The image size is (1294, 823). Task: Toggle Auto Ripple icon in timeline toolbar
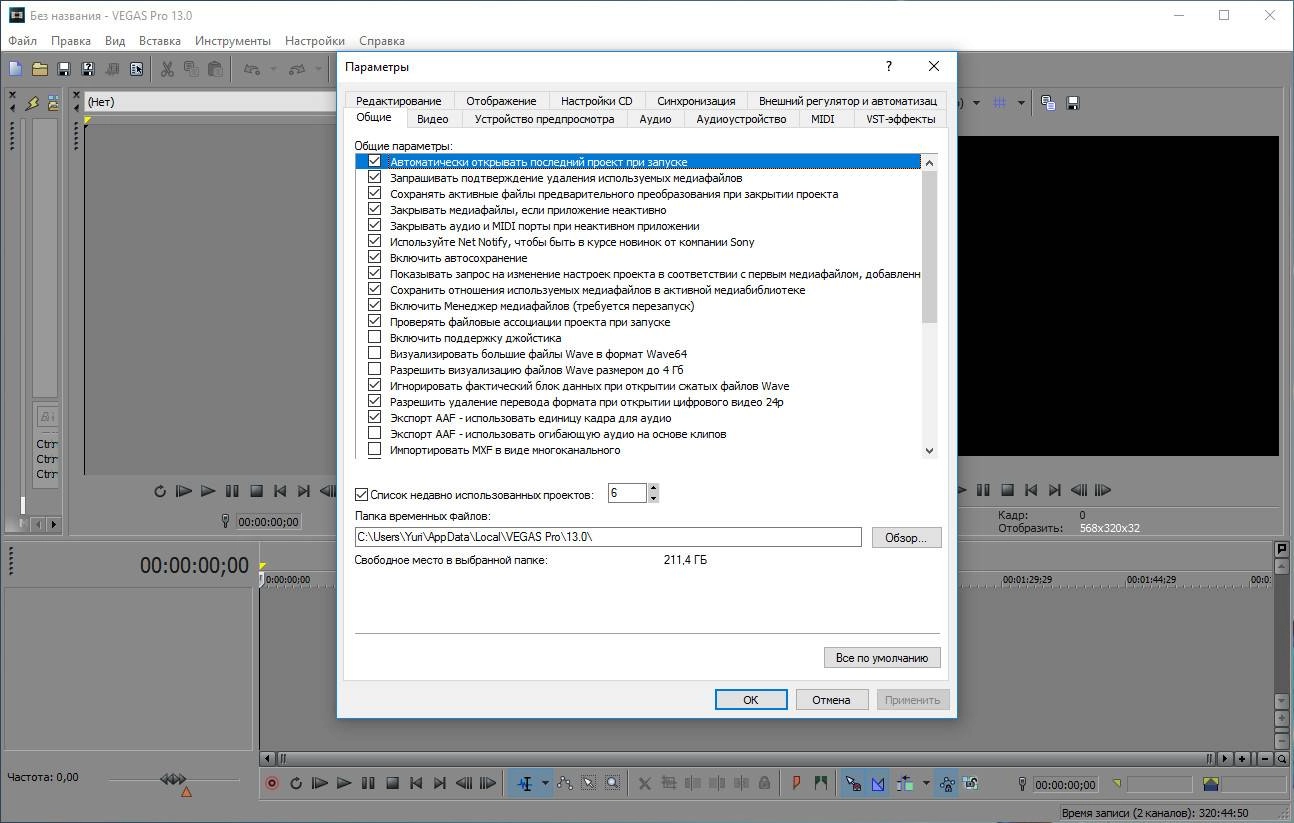[905, 784]
